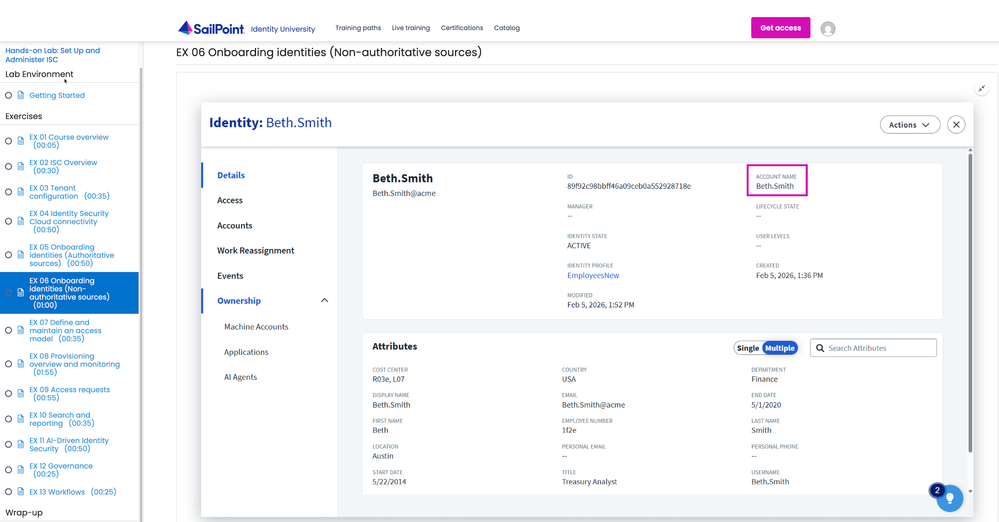
Task: Click the identity ID value 89f92c98bbff46a09ceb0a552928718e
Action: coord(629,186)
